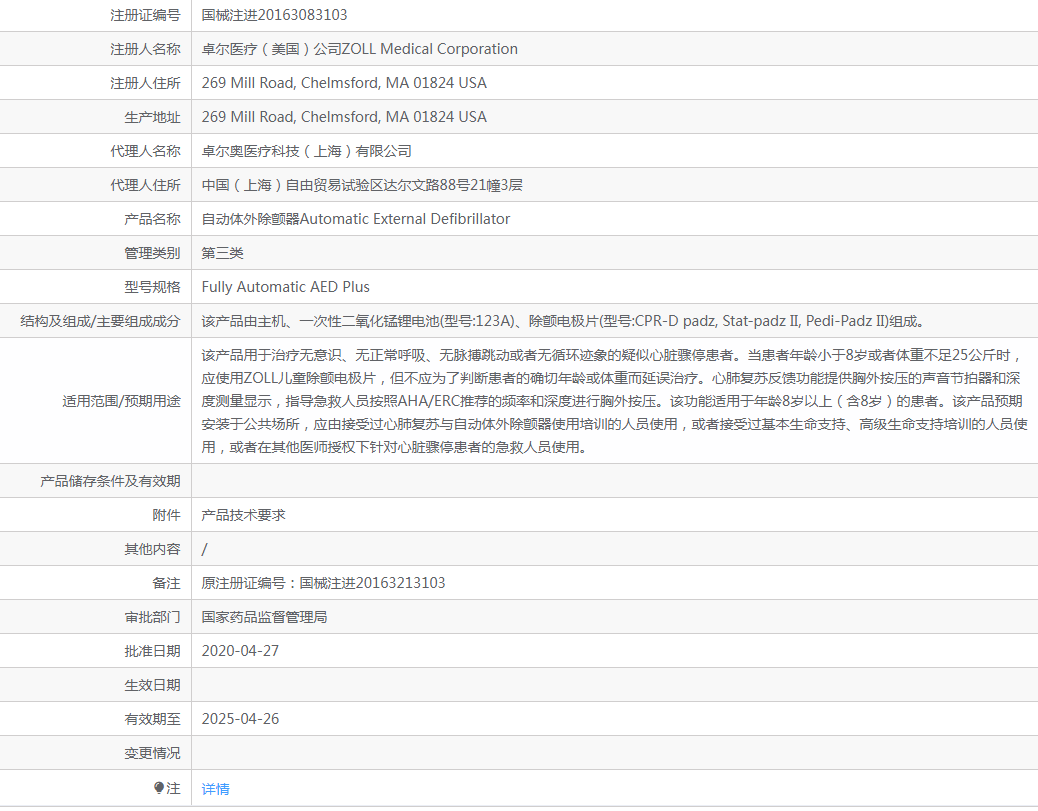Select the original registration number 国械注进20163213103
Image resolution: width=1038 pixels, height=811 pixels.
[x=372, y=583]
